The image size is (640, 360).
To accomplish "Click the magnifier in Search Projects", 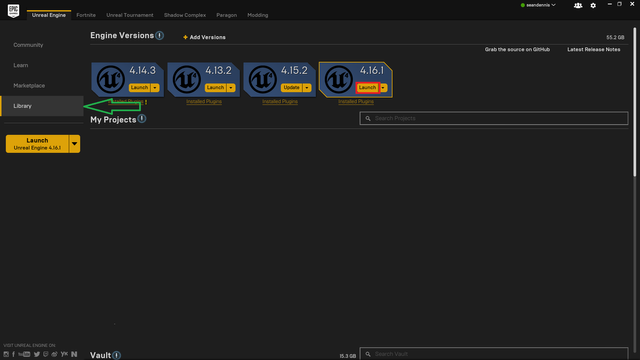I will click(x=368, y=118).
